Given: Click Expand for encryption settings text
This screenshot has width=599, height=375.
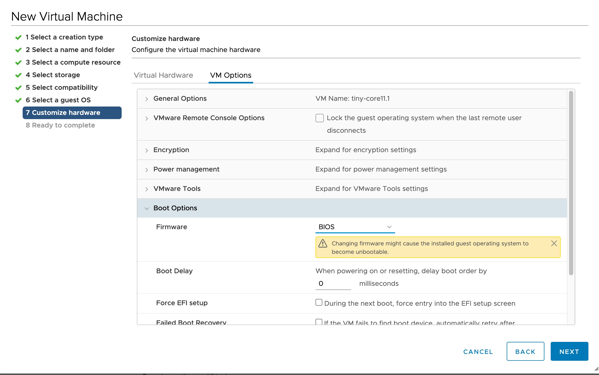Looking at the screenshot, I should point(366,150).
